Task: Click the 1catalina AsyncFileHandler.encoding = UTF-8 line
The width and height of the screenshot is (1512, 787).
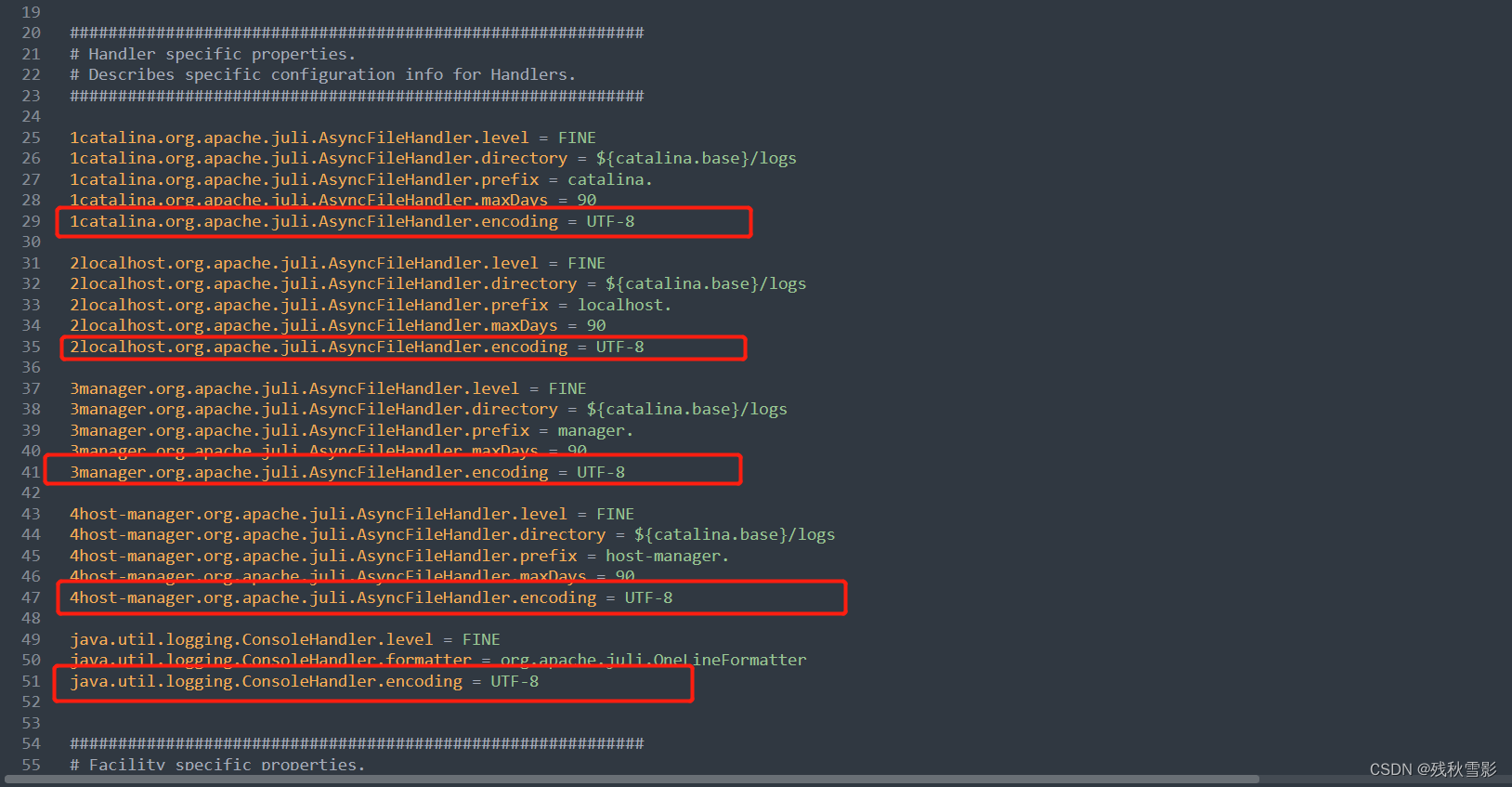Action: point(352,221)
